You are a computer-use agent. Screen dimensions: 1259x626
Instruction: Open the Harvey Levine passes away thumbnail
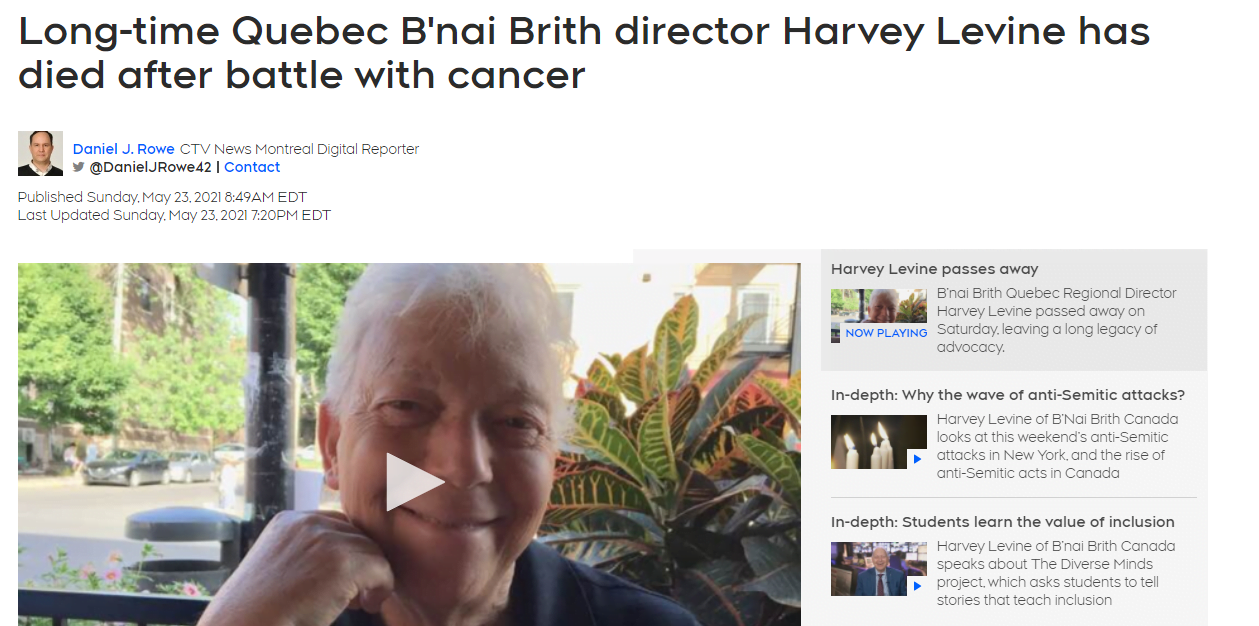(x=879, y=316)
